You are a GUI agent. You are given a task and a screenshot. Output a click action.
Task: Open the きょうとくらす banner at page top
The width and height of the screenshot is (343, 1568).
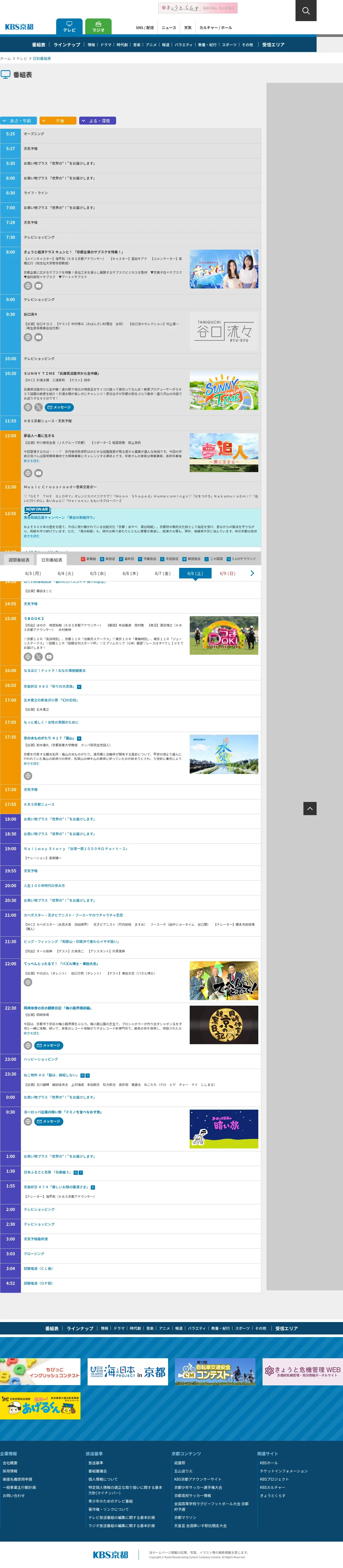(198, 8)
